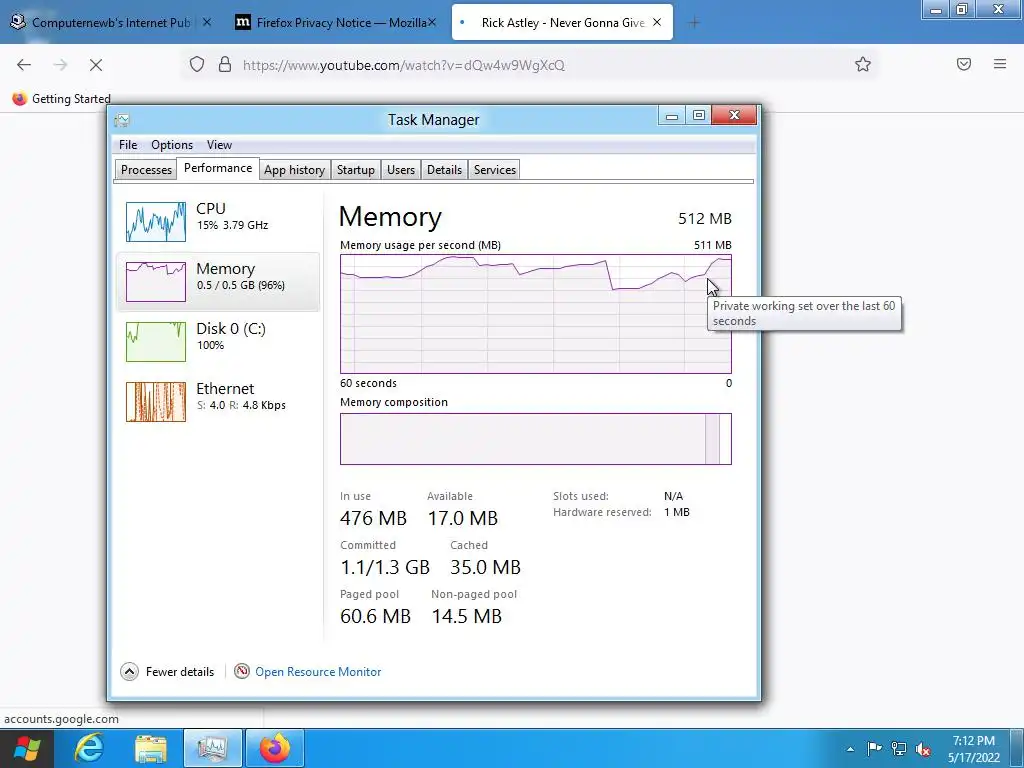Image resolution: width=1024 pixels, height=768 pixels.
Task: Open Action Center flag icon
Action: tap(874, 748)
